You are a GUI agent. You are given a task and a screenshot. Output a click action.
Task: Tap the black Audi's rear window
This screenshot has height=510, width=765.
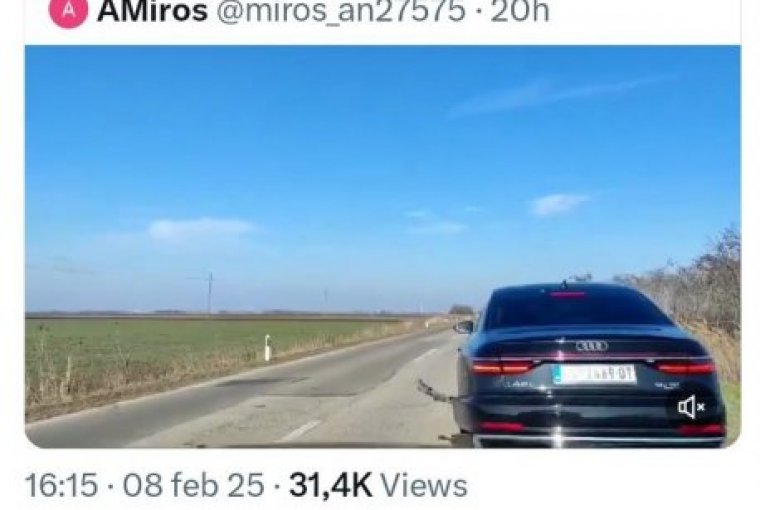click(578, 307)
